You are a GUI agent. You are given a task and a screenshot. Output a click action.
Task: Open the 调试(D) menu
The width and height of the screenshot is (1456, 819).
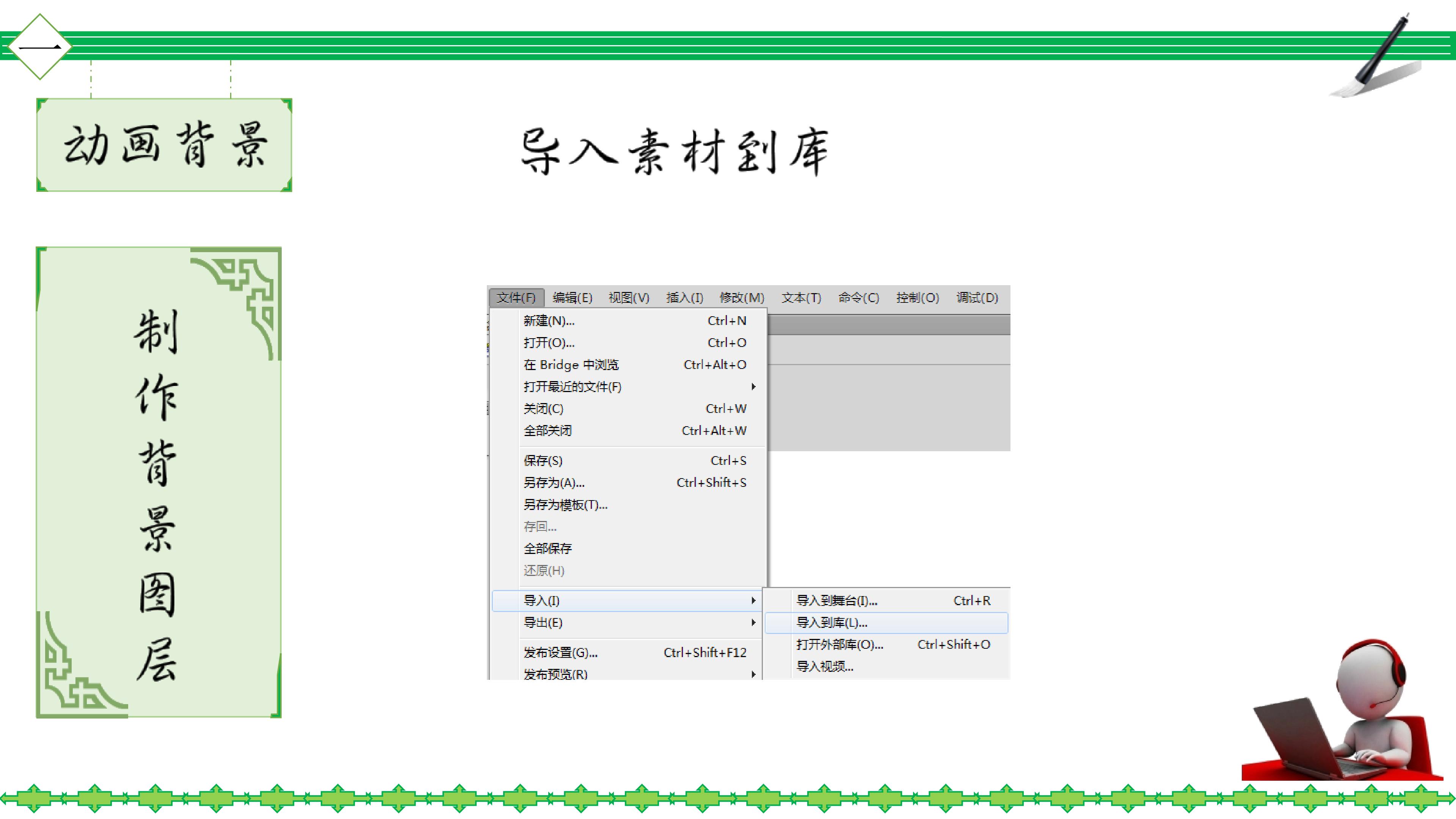coord(977,297)
